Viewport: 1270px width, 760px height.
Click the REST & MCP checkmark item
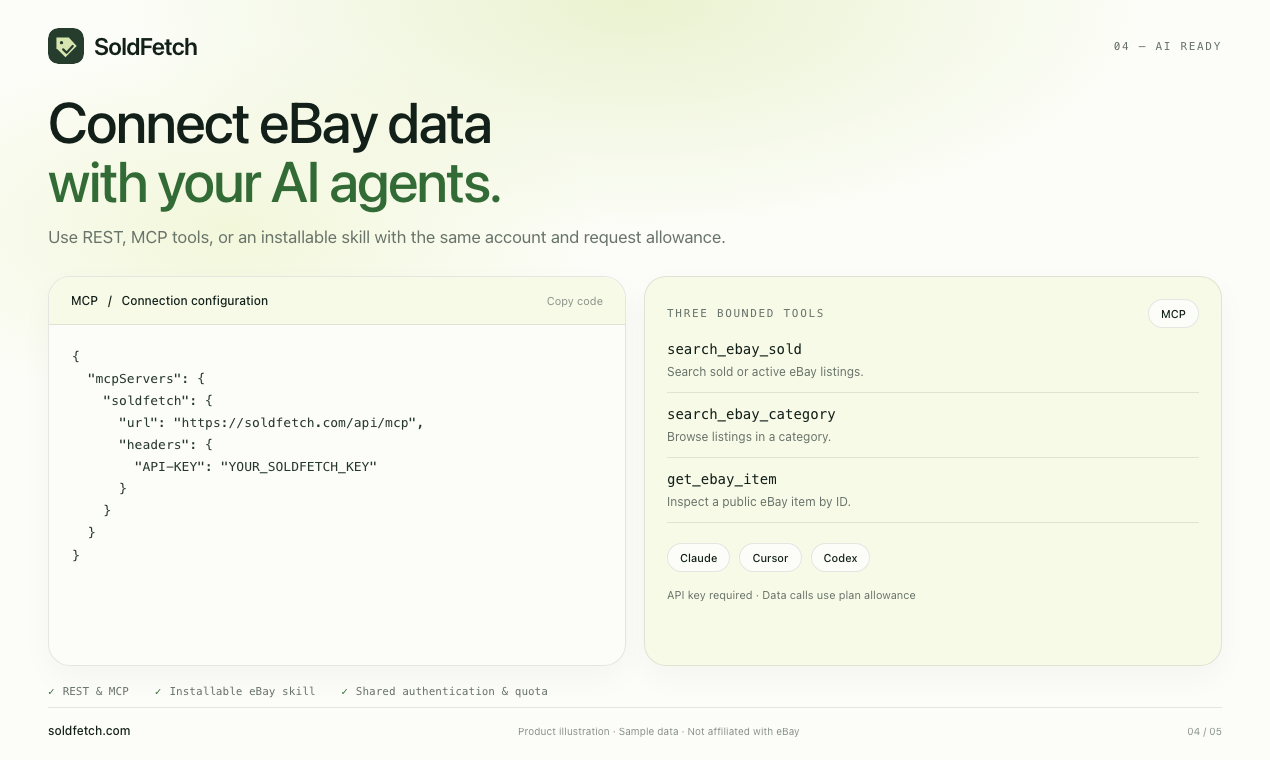pos(89,691)
